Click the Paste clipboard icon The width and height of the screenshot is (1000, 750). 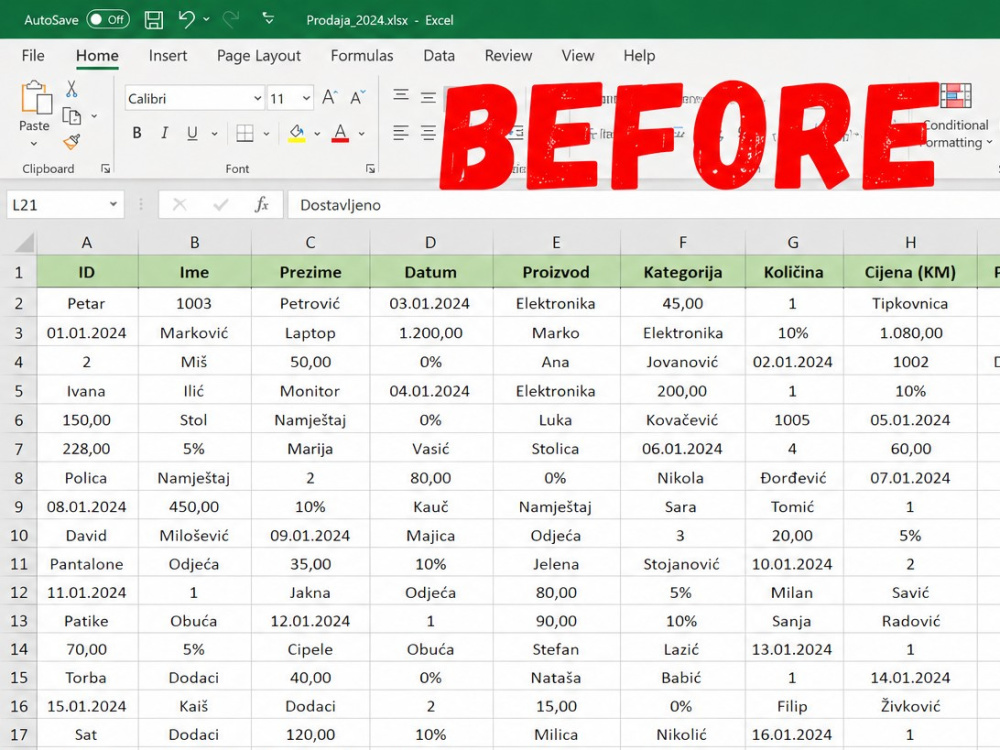click(35, 98)
